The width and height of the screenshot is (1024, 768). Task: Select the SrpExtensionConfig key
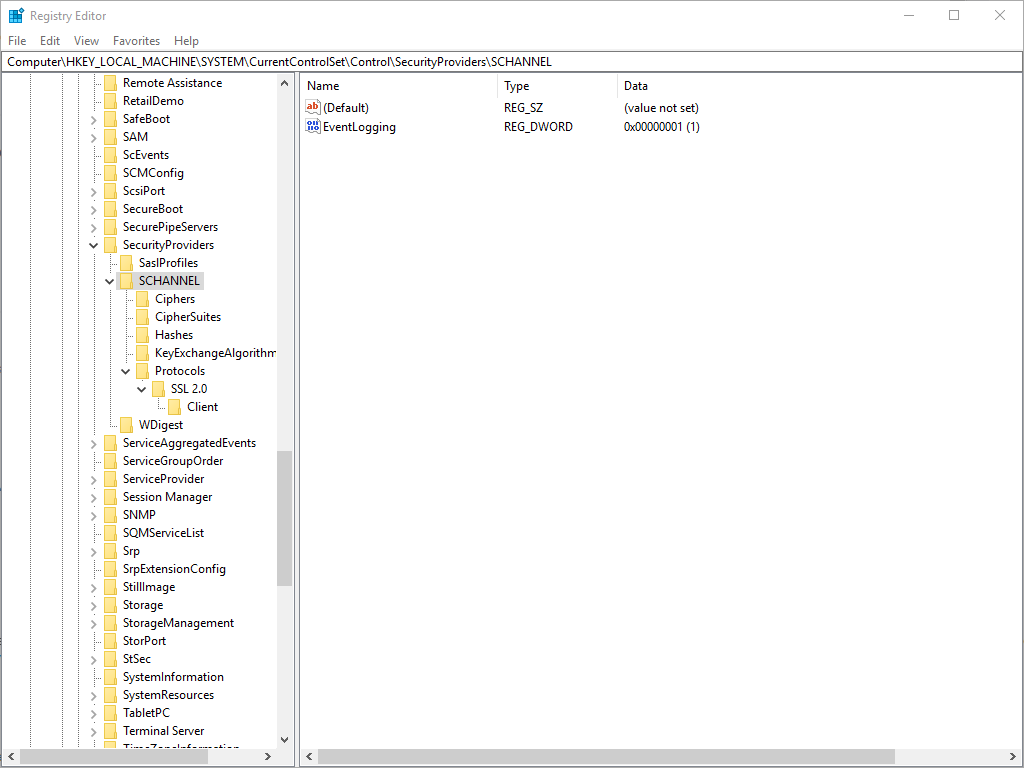pyautogui.click(x=174, y=569)
